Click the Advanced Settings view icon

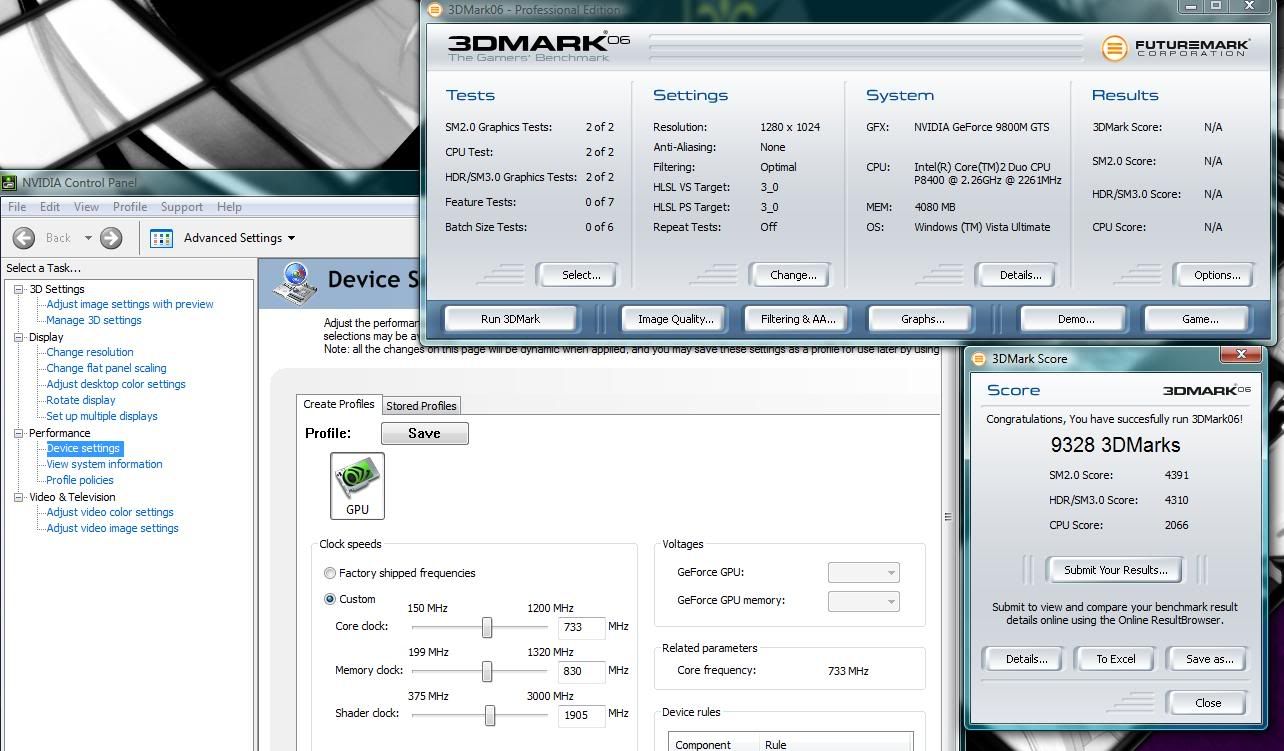(x=161, y=238)
